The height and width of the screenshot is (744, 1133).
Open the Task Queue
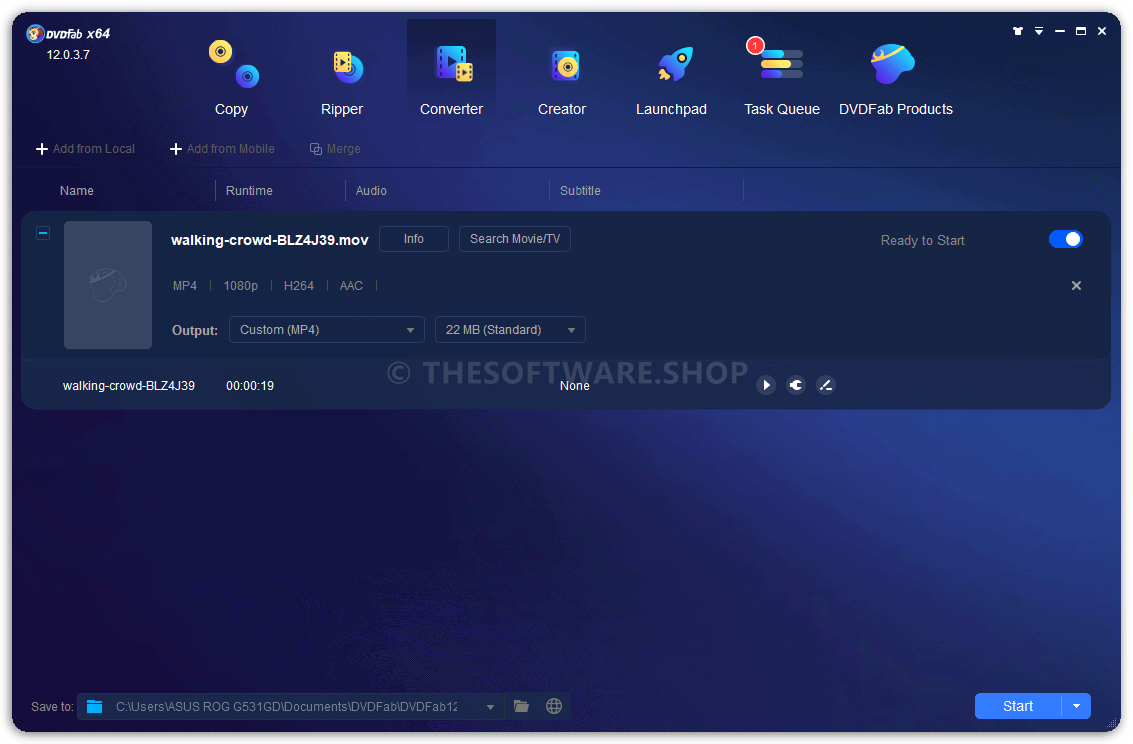(782, 78)
